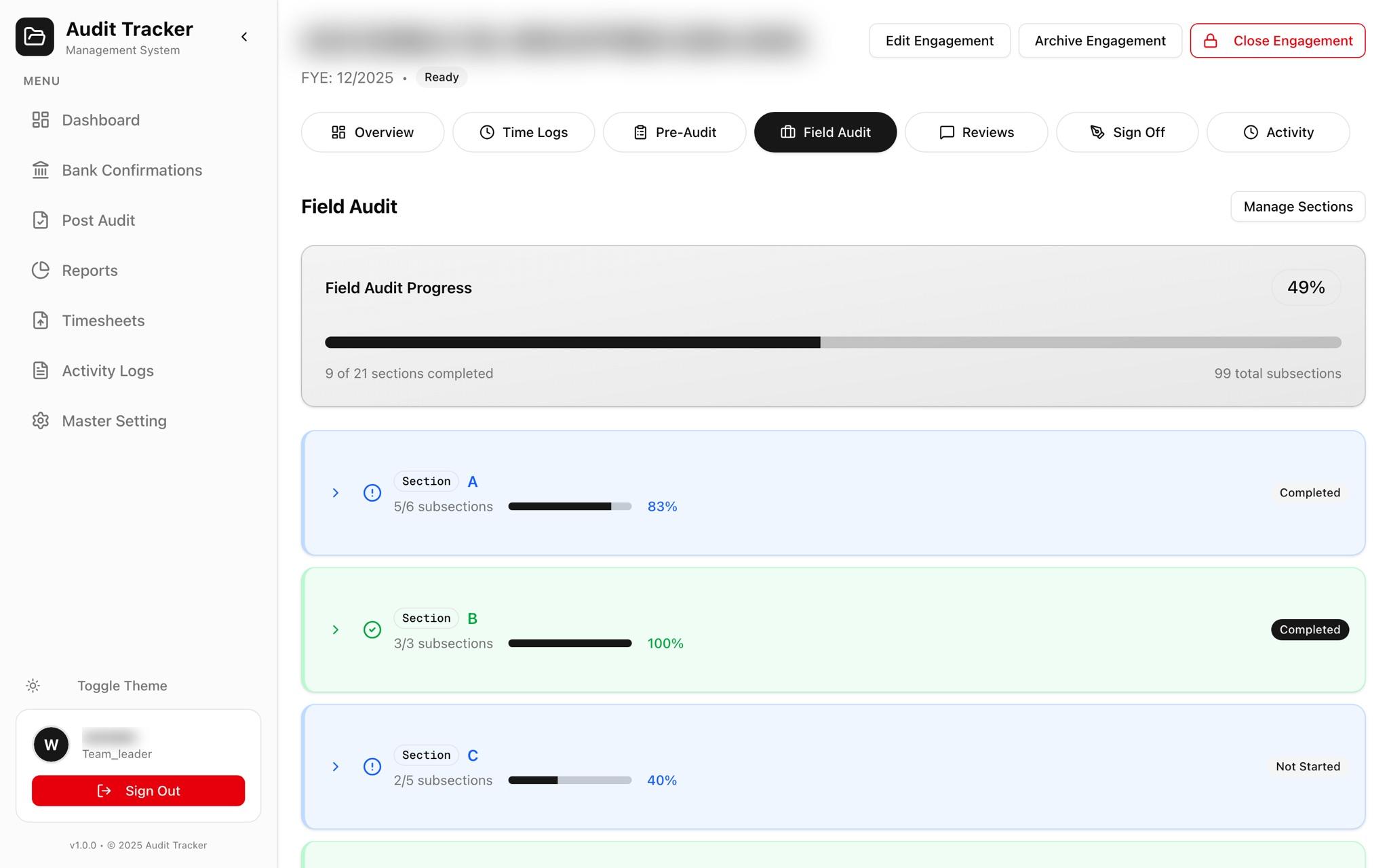
Task: Click the Post Audit file-check icon
Action: coord(41,220)
